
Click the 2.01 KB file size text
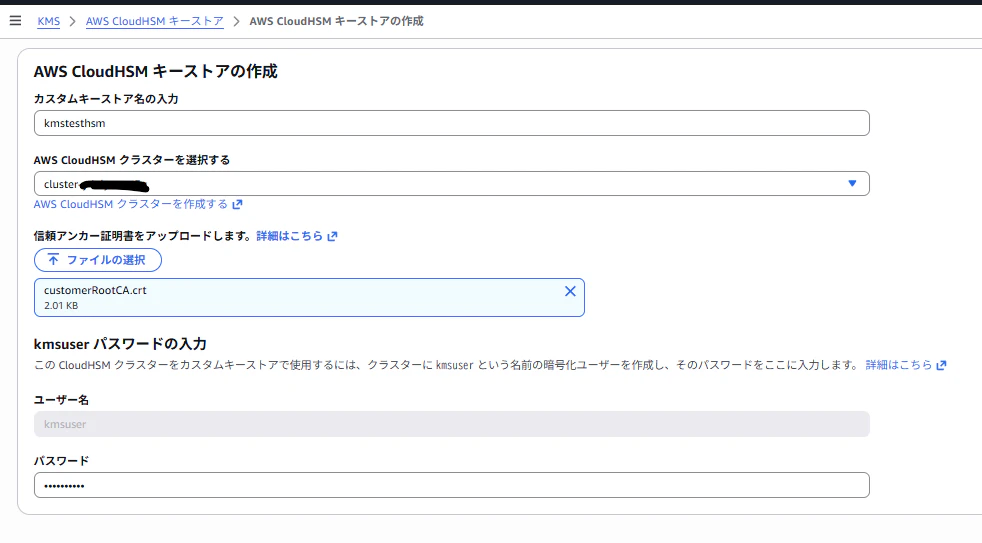tap(61, 306)
